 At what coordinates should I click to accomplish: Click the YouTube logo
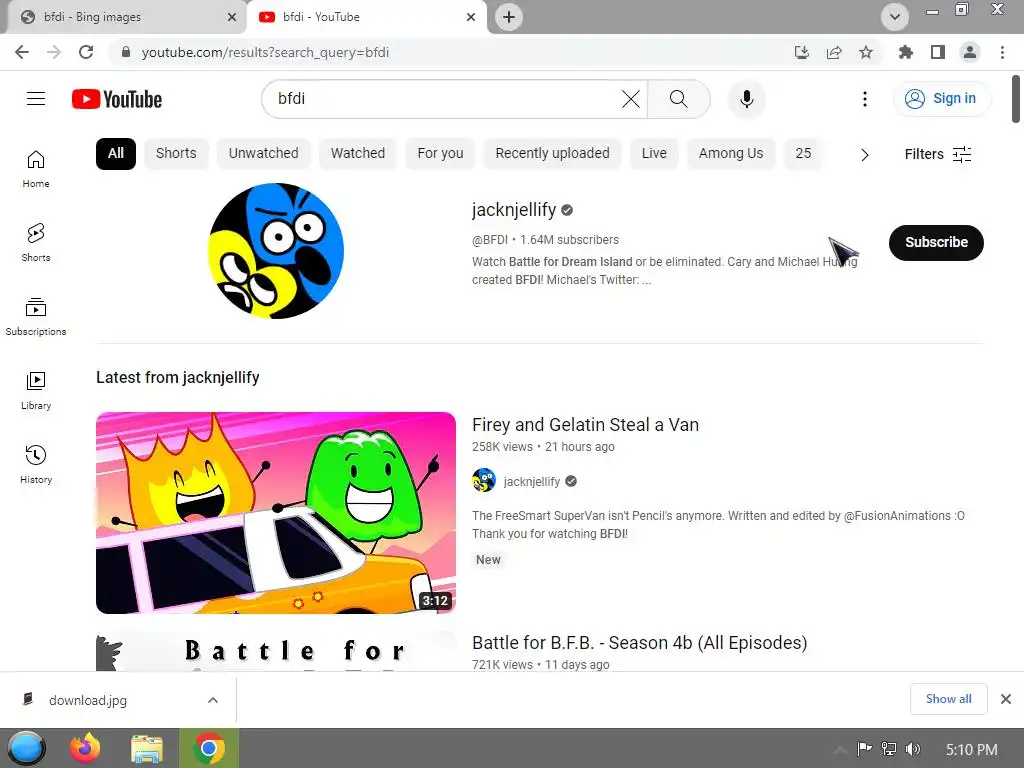pyautogui.click(x=117, y=99)
